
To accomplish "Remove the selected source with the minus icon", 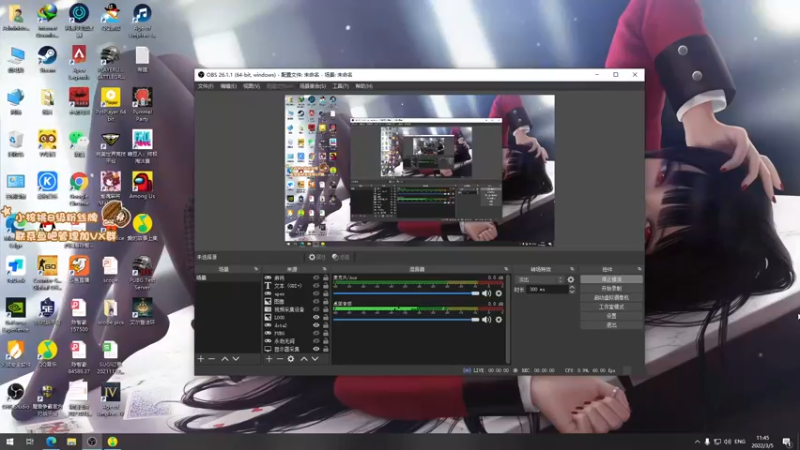I will (x=280, y=359).
